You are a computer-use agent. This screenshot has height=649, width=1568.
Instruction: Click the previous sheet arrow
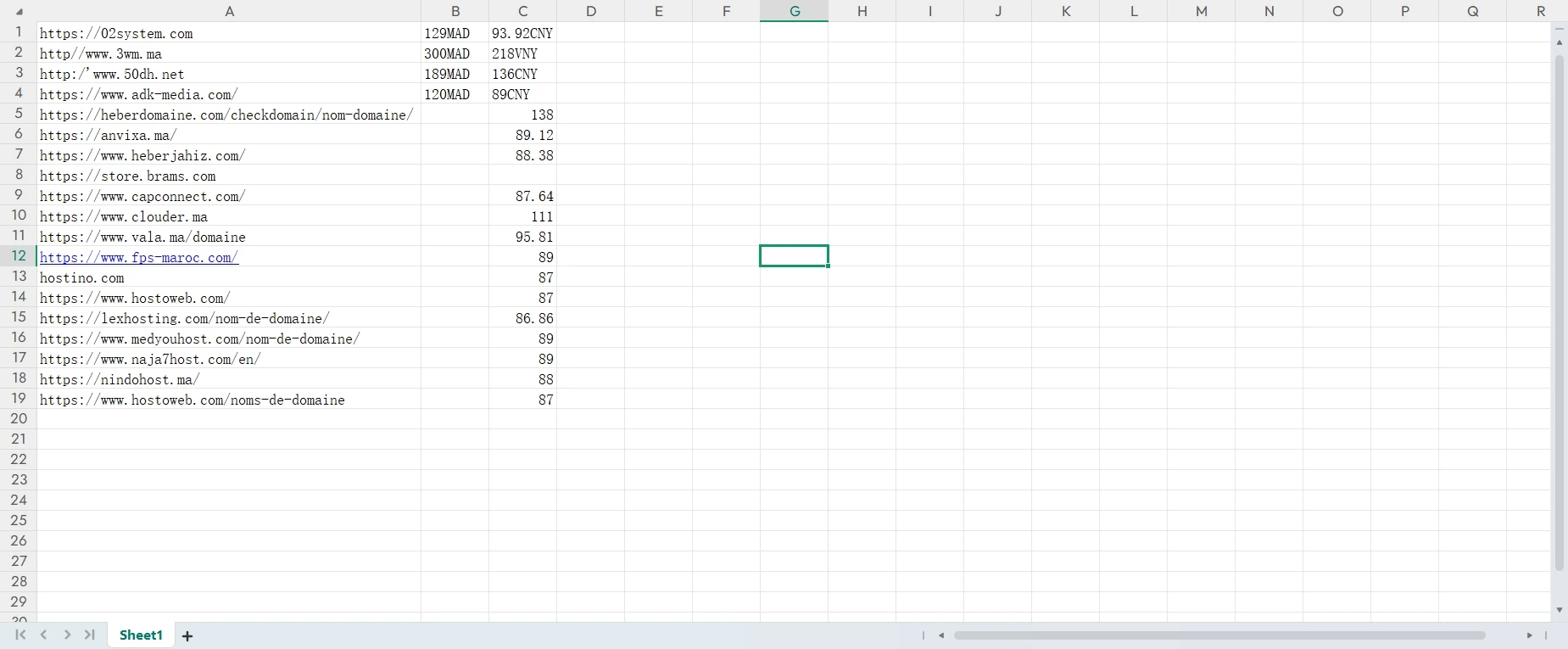click(43, 635)
